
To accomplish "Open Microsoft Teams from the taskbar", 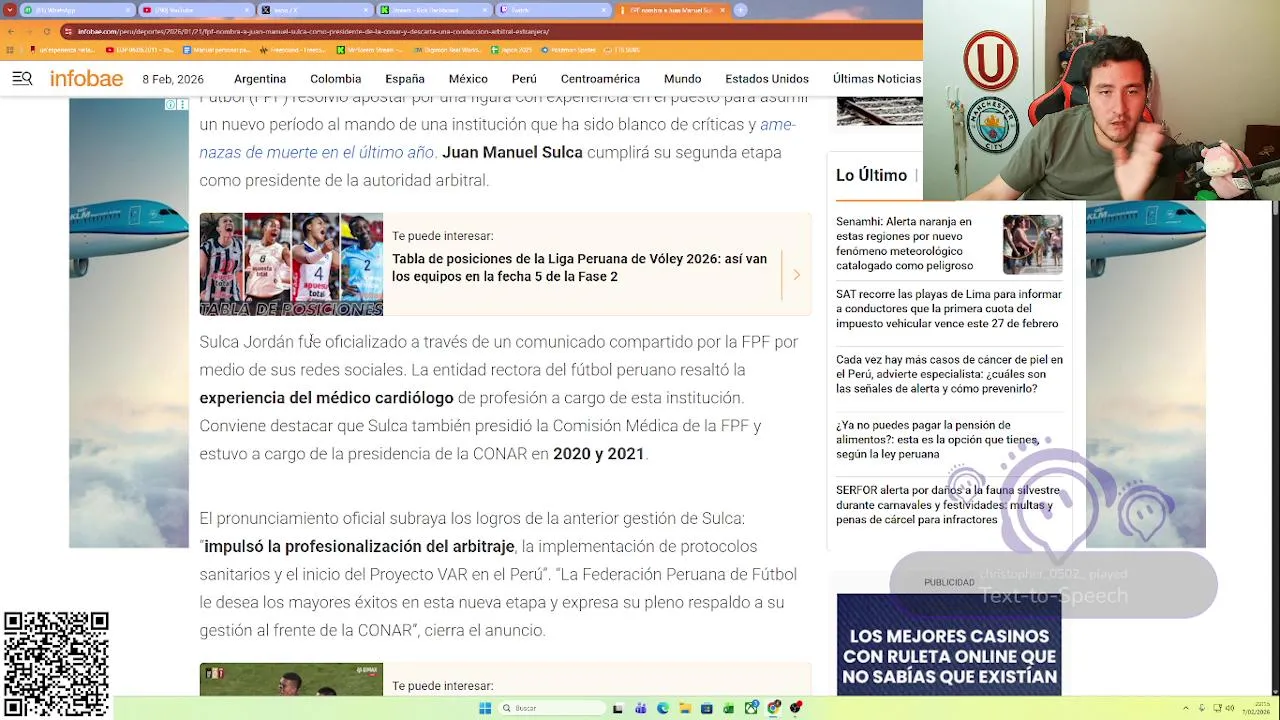I will click(x=641, y=708).
